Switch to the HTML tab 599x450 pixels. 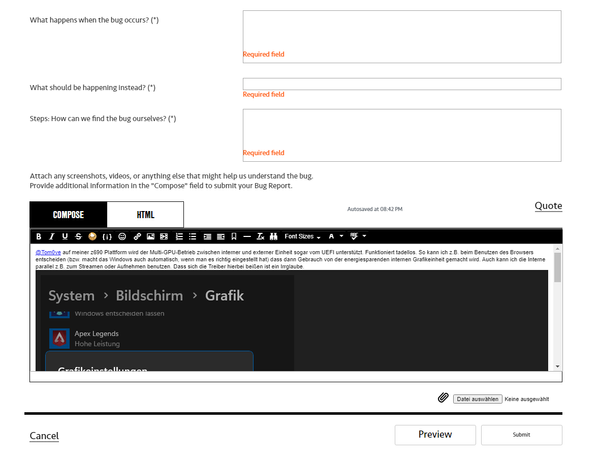[x=145, y=215]
